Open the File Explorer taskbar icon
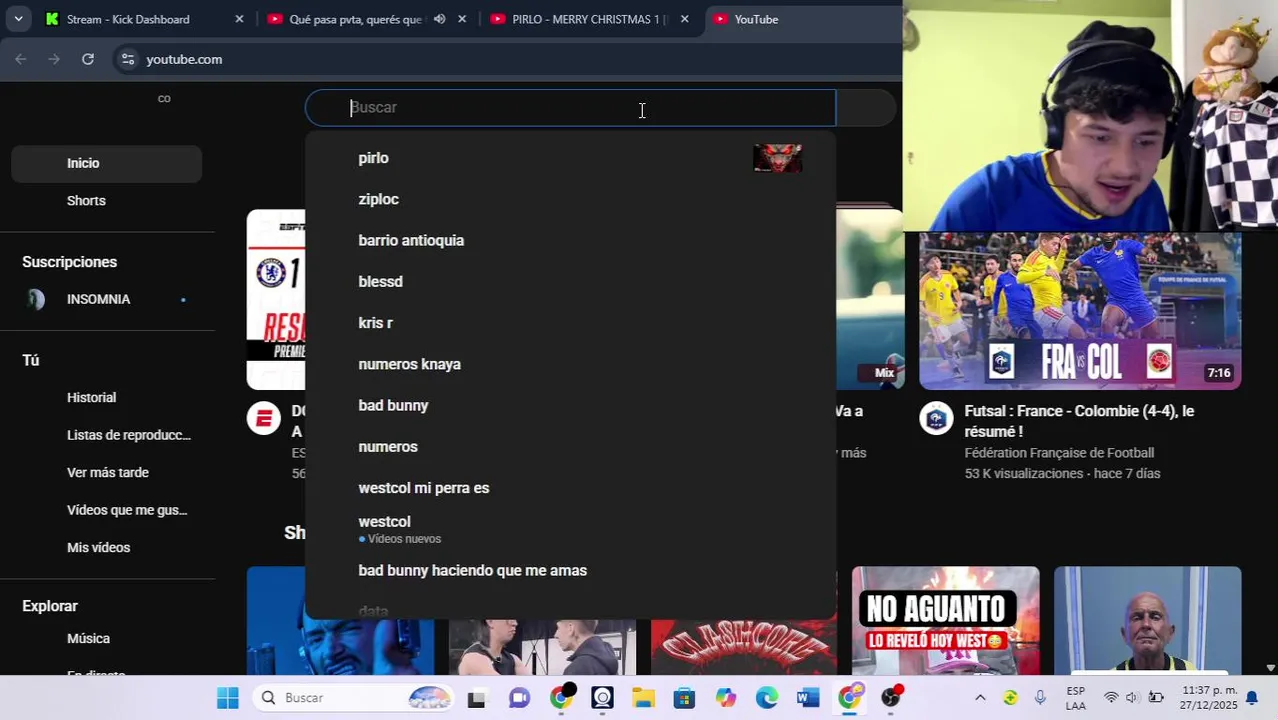 click(642, 698)
